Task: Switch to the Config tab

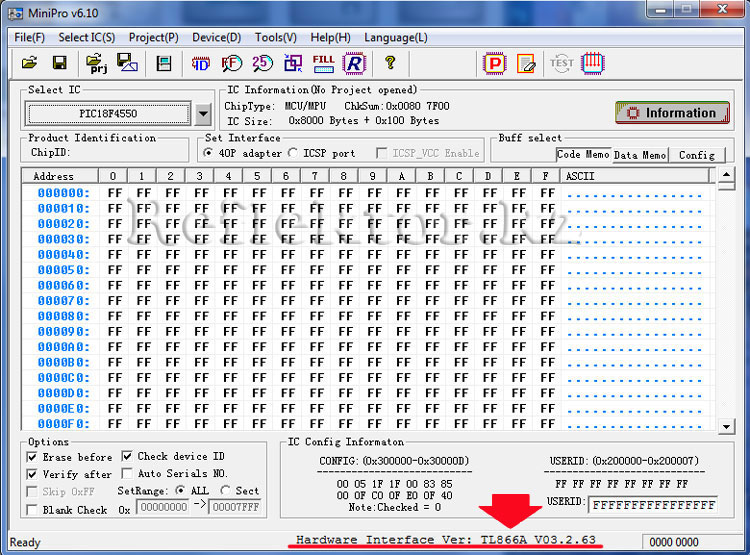Action: [697, 155]
